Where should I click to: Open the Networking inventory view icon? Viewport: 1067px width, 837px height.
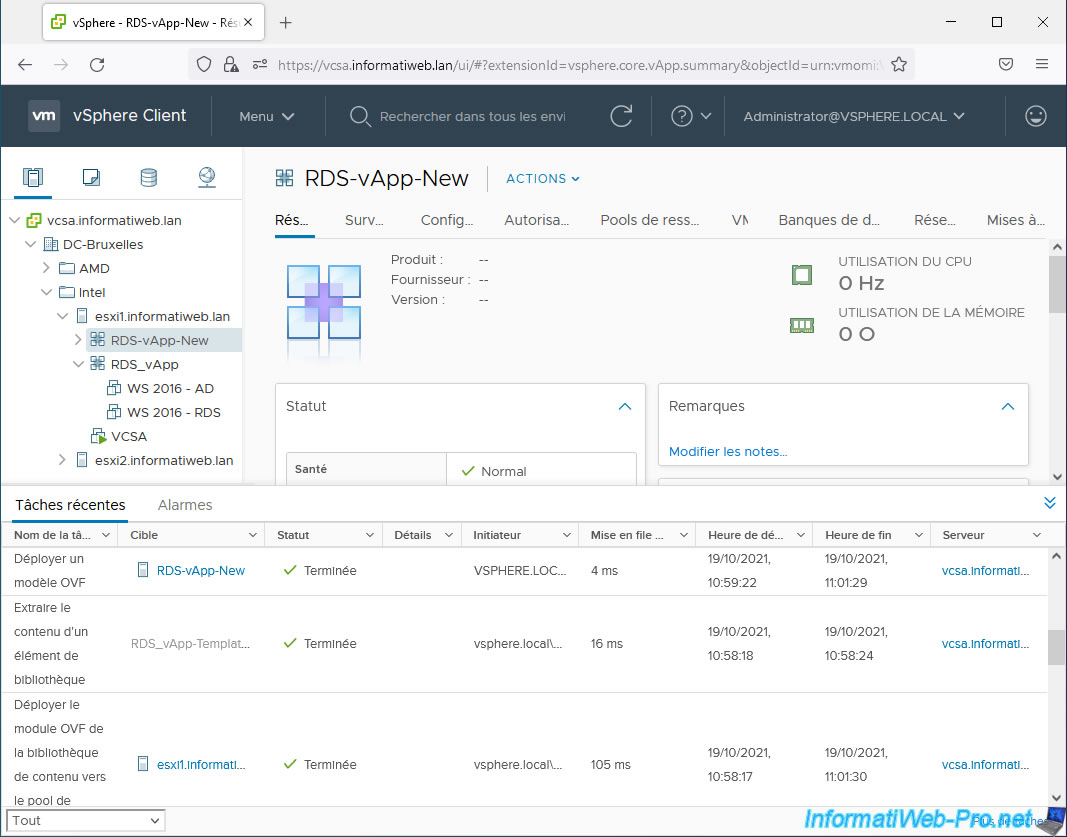click(x=206, y=178)
